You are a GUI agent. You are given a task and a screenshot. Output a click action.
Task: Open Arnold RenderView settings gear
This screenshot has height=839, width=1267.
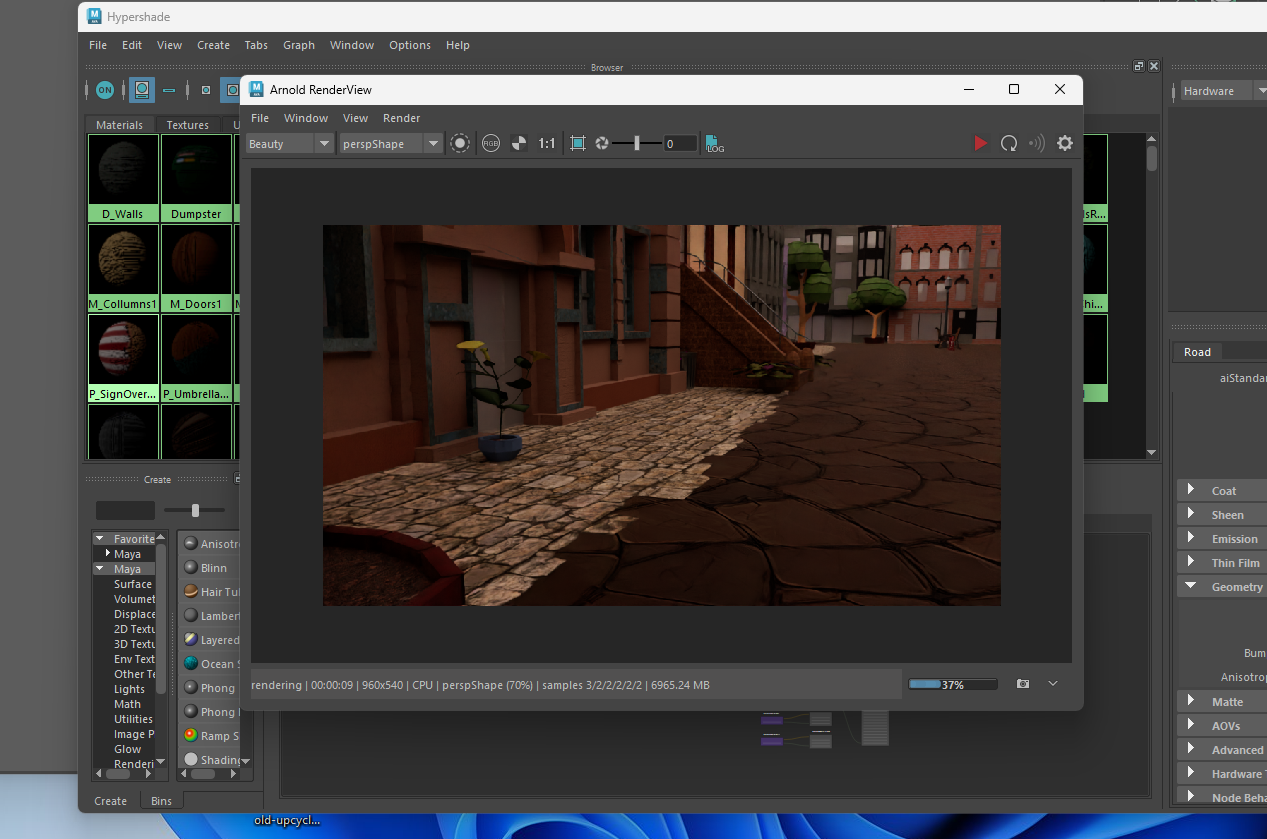1065,144
